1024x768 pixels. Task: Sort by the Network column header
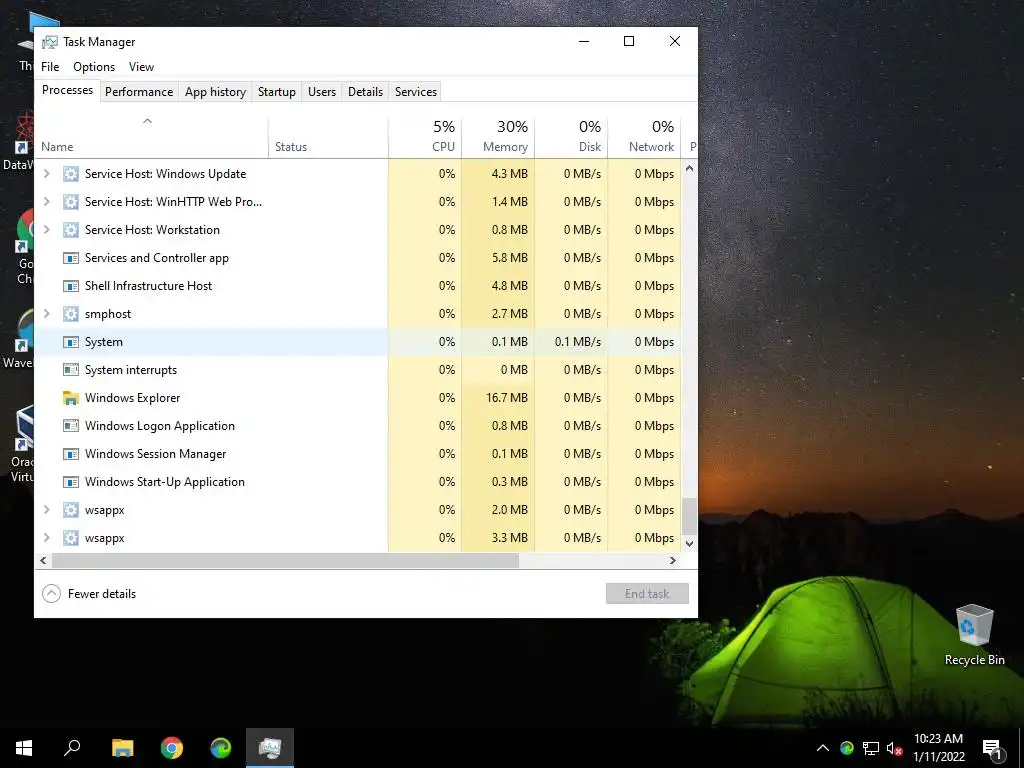645,138
